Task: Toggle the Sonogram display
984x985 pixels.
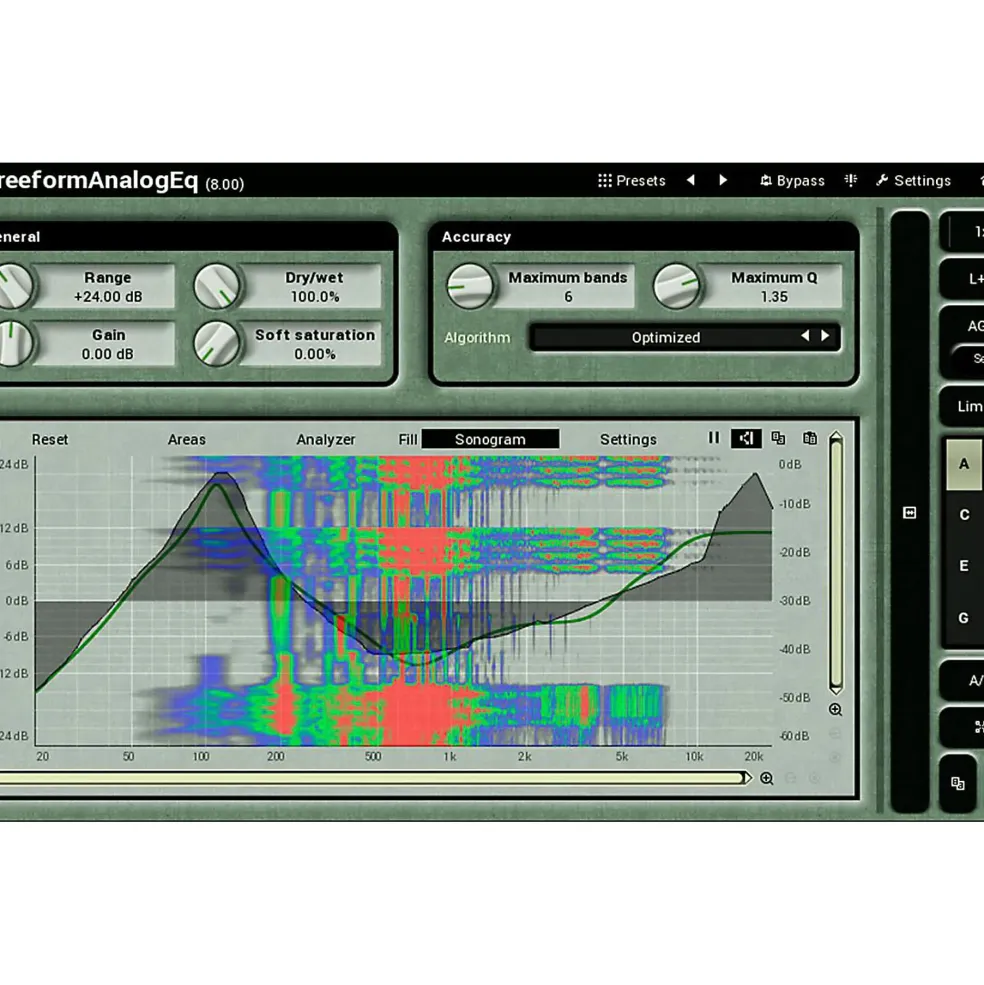Action: (x=490, y=439)
